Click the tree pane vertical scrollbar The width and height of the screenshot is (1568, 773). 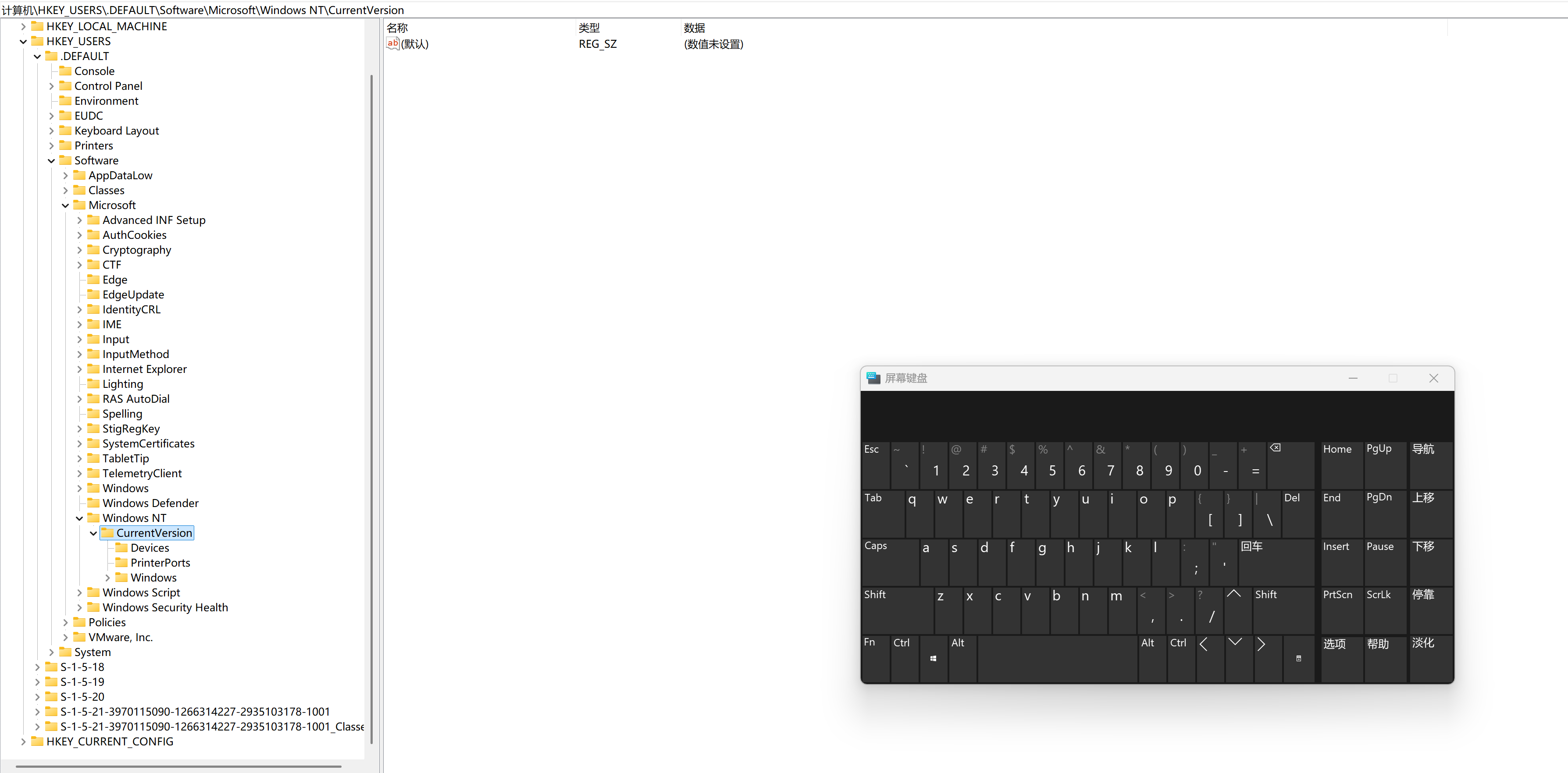[x=371, y=408]
